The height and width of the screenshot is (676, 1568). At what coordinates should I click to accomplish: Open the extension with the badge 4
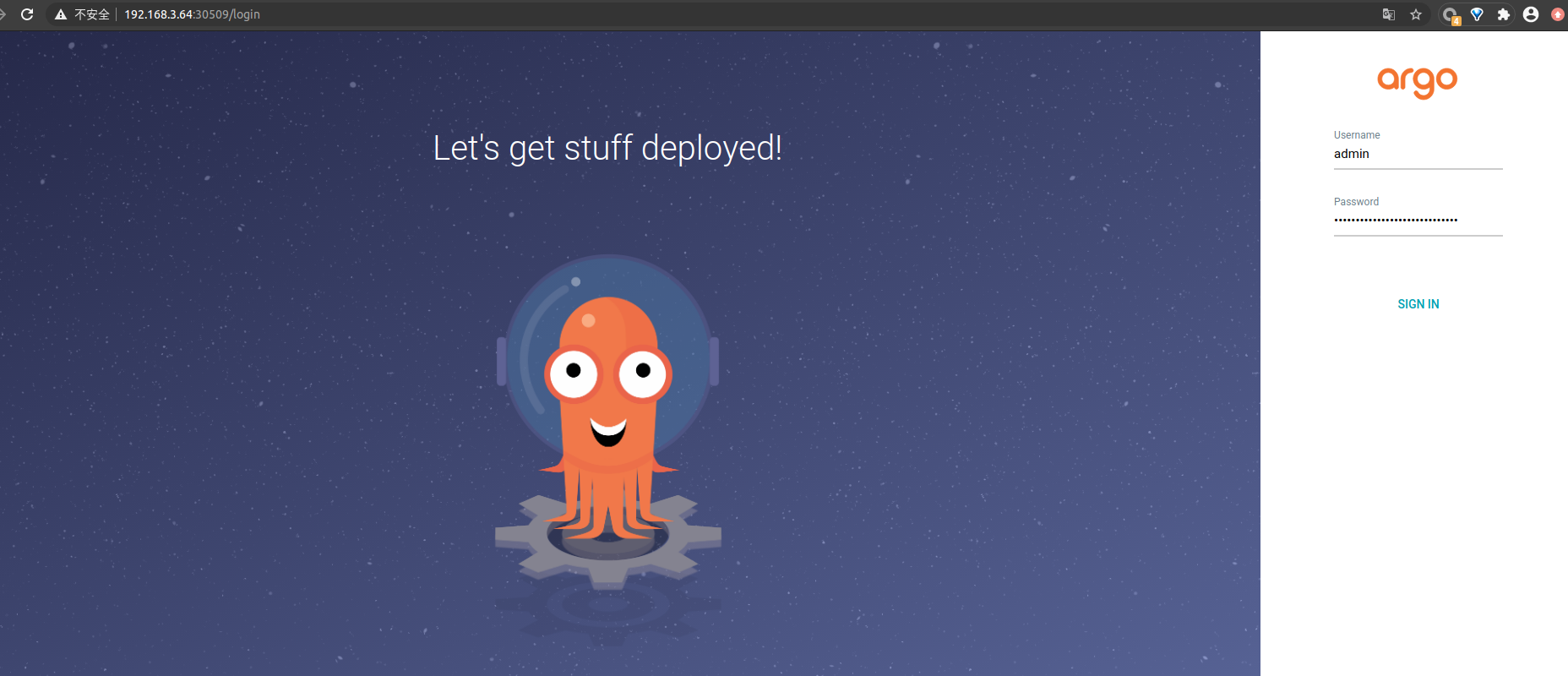click(x=1451, y=14)
